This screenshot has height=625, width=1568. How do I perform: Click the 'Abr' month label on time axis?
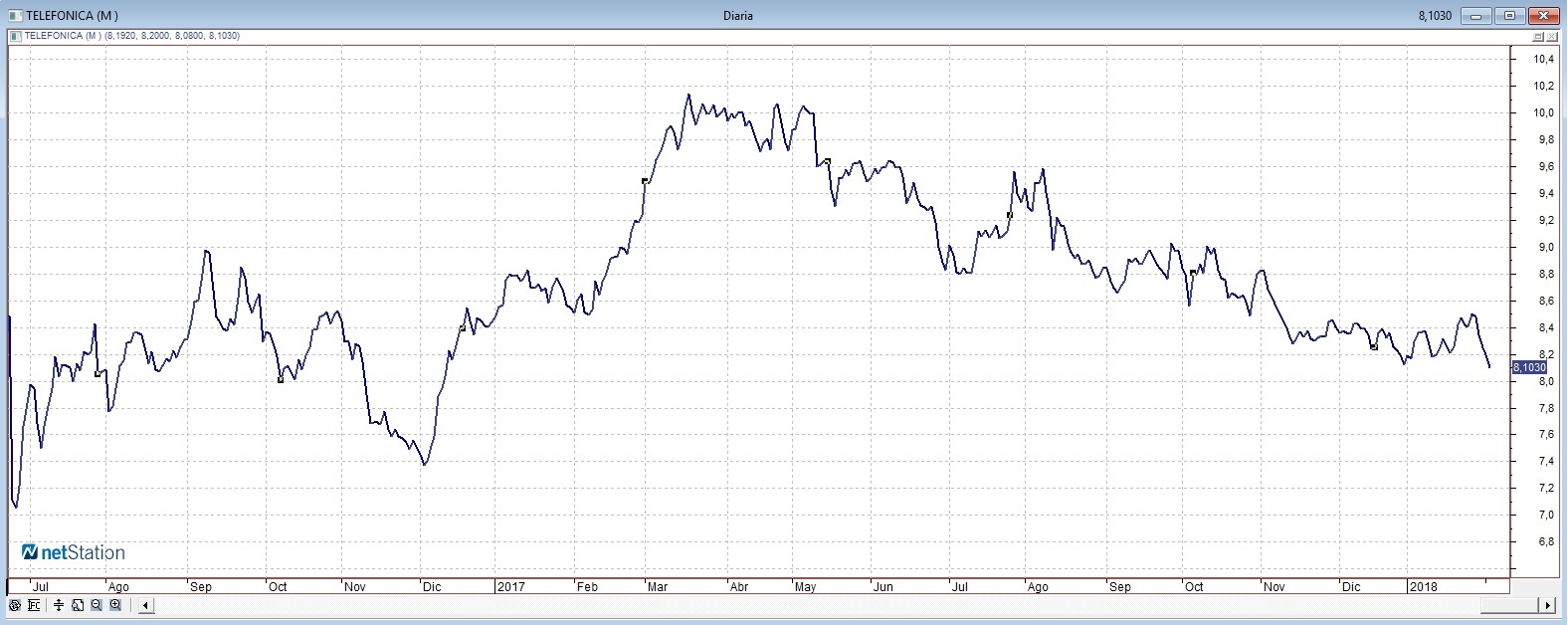(x=739, y=587)
